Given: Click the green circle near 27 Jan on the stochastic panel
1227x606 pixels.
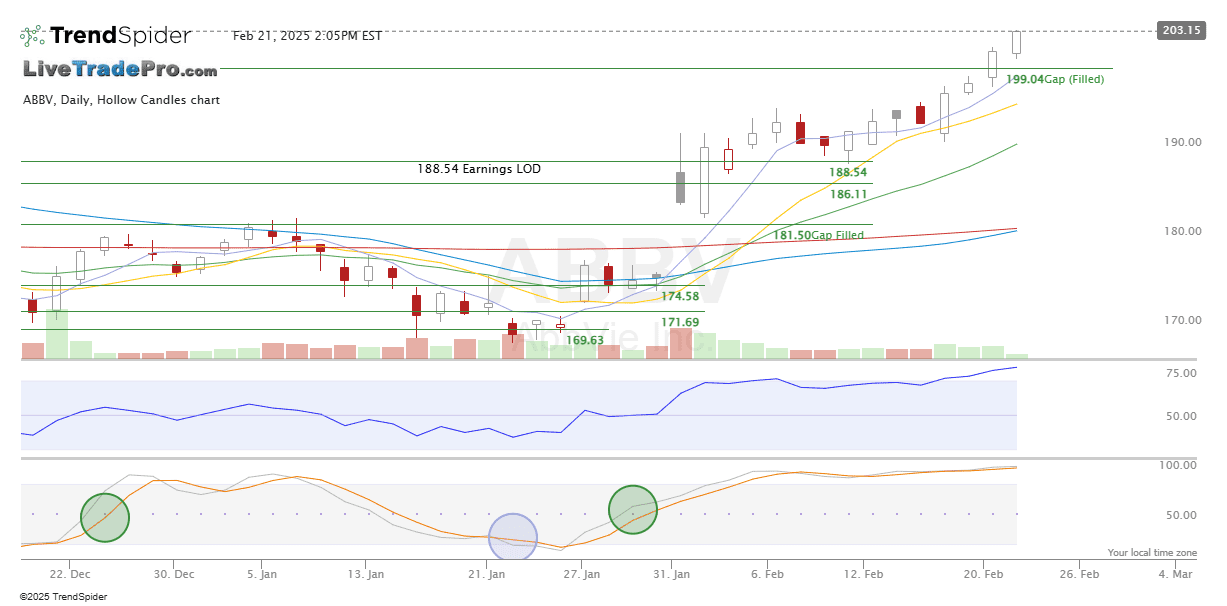Looking at the screenshot, I should (632, 509).
